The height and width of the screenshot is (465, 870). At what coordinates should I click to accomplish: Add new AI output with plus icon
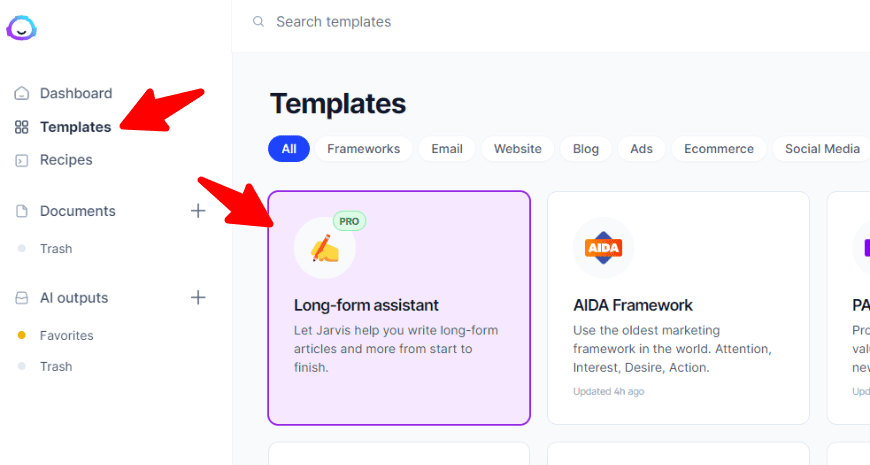point(198,297)
